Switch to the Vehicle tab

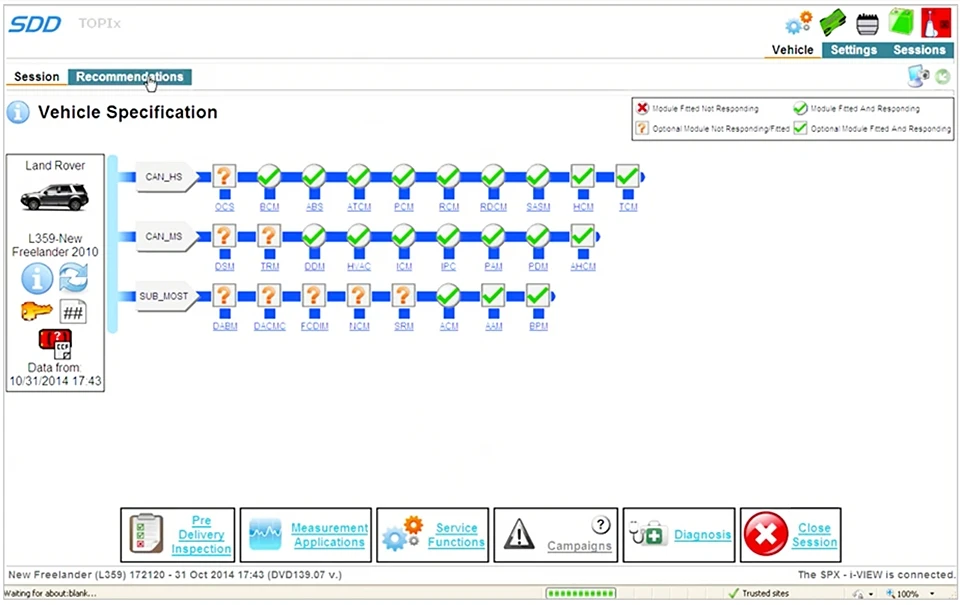pos(792,50)
